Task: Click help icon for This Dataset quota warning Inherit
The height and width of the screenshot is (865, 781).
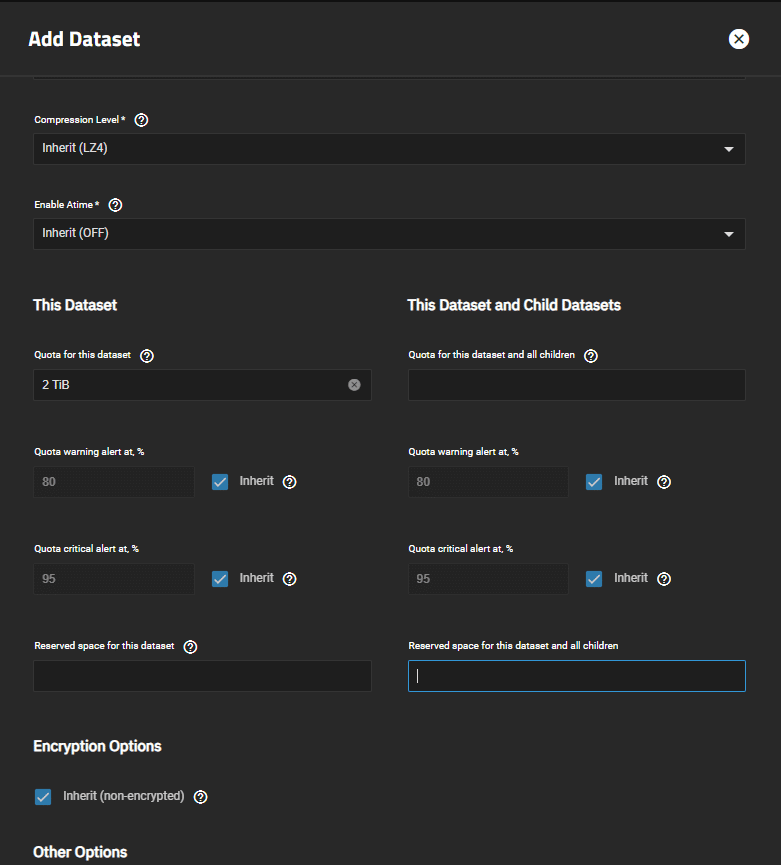Action: point(290,482)
